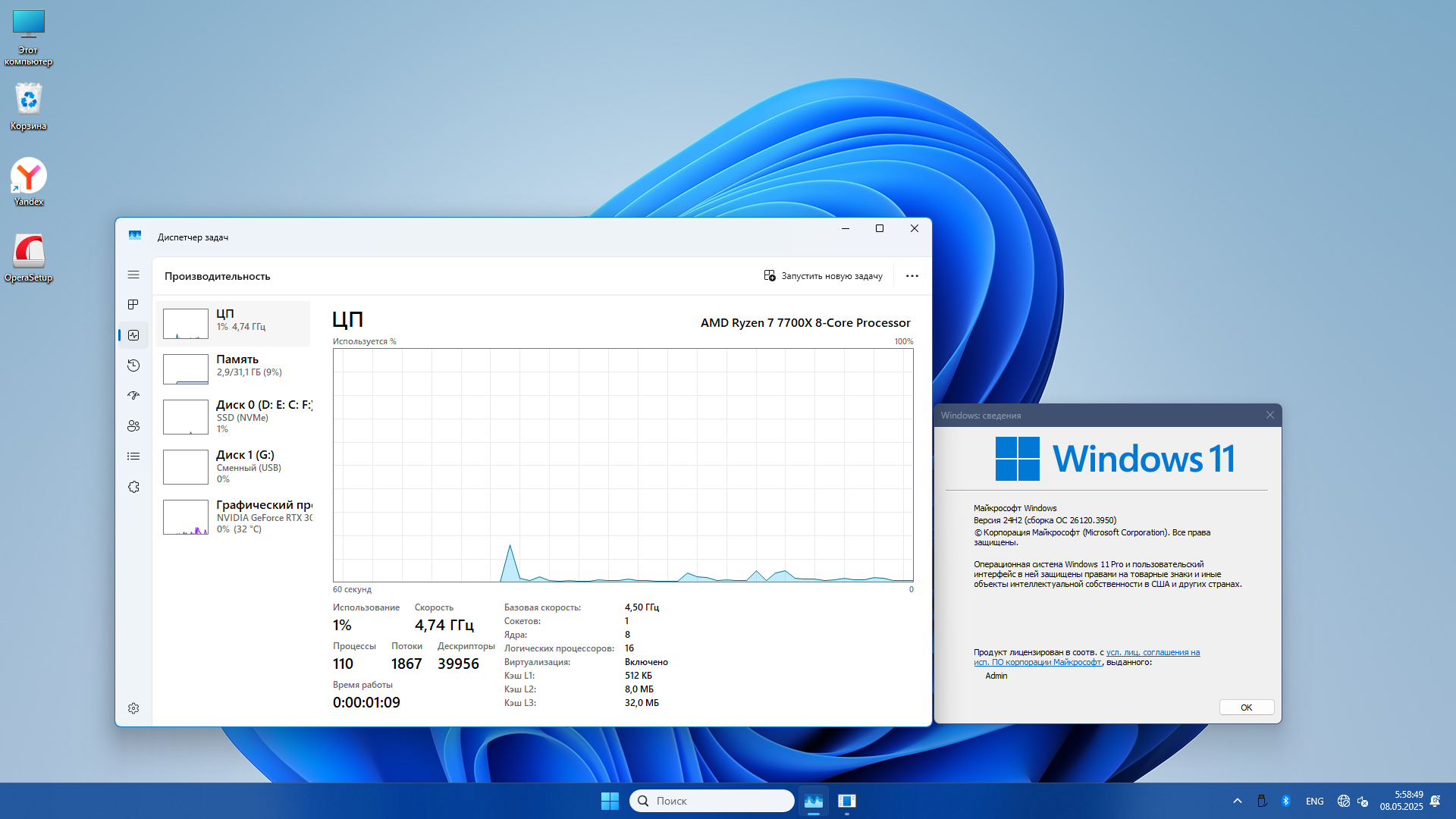The width and height of the screenshot is (1456, 819).
Task: Open the Windows Start button
Action: 610,801
